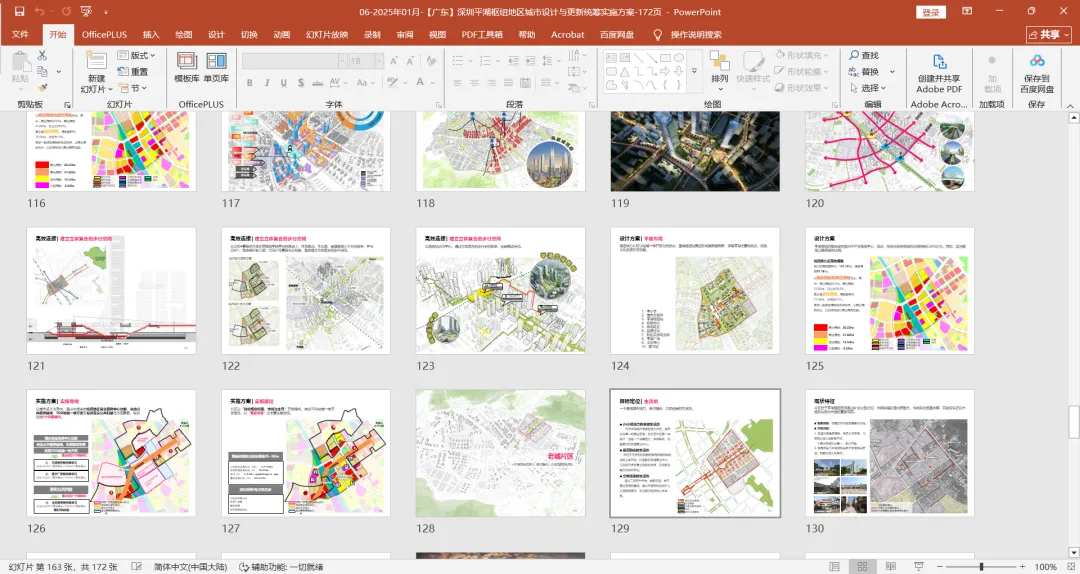Click language indicator 简体中文(中国大陆)
1080x574 pixels.
[x=190, y=566]
